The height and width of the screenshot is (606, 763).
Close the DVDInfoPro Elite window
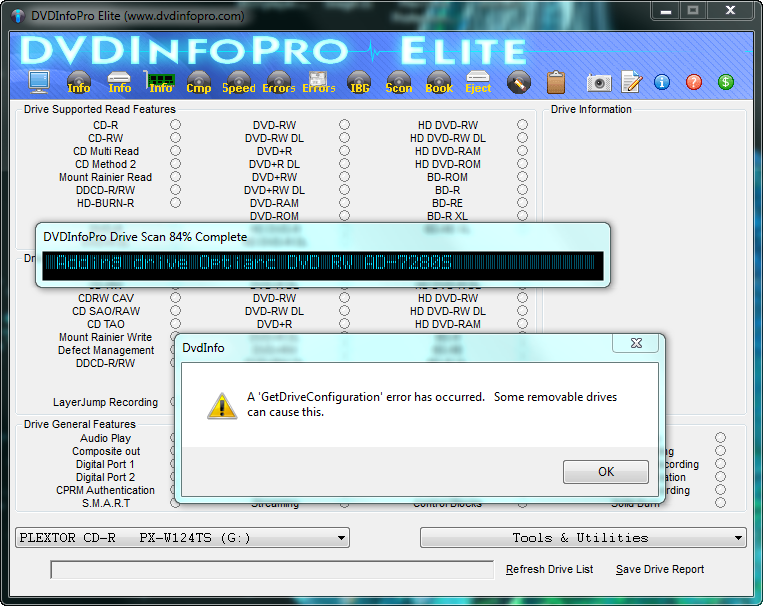[x=730, y=11]
